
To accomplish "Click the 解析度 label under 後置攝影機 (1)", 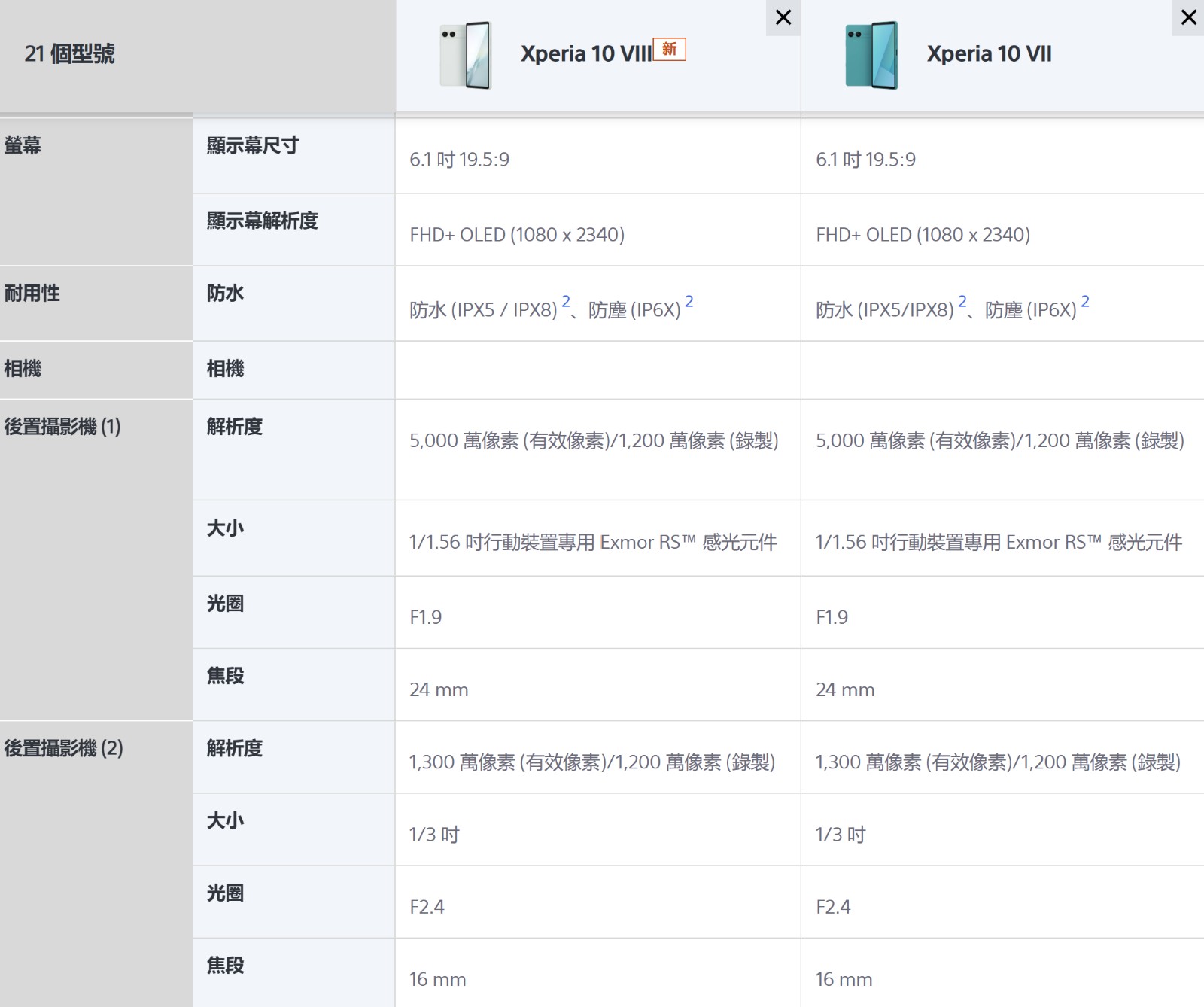I will click(235, 427).
